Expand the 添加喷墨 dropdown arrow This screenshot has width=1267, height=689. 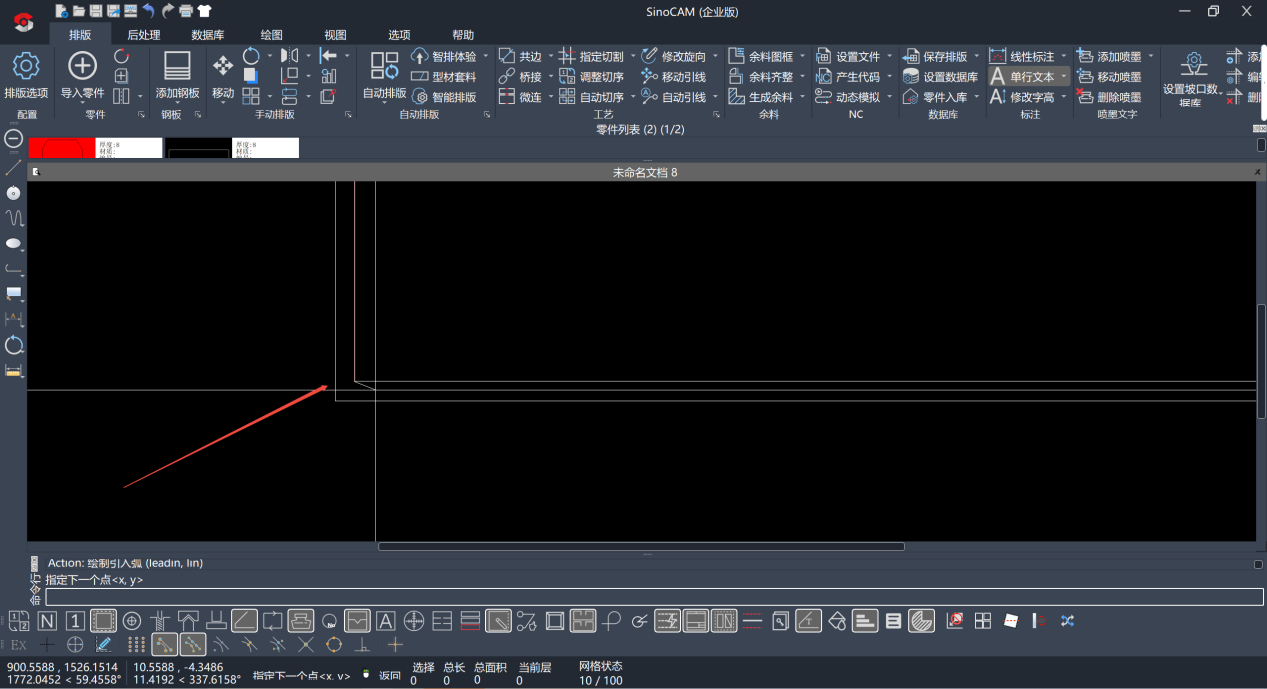click(x=1150, y=57)
